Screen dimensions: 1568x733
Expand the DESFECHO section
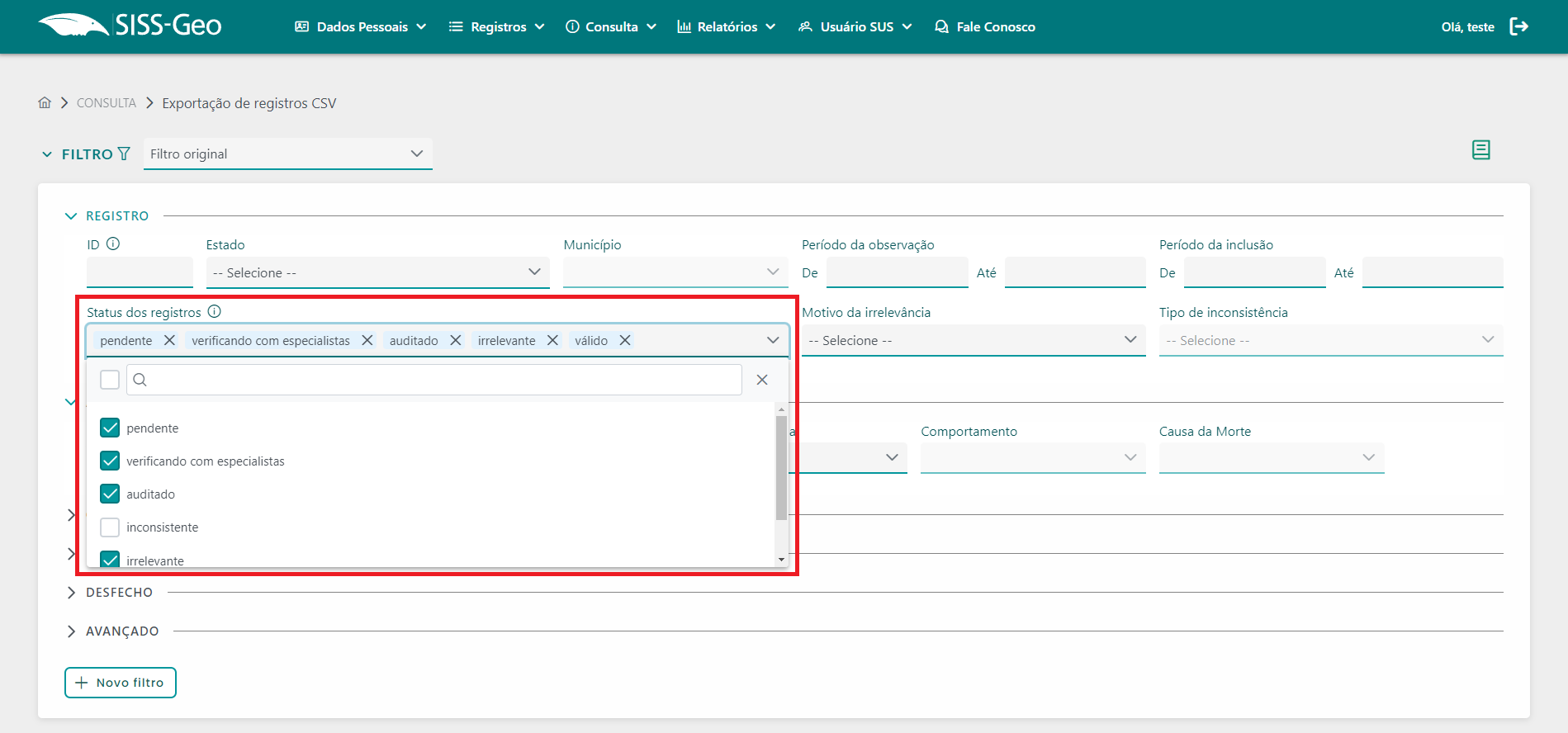pyautogui.click(x=119, y=593)
